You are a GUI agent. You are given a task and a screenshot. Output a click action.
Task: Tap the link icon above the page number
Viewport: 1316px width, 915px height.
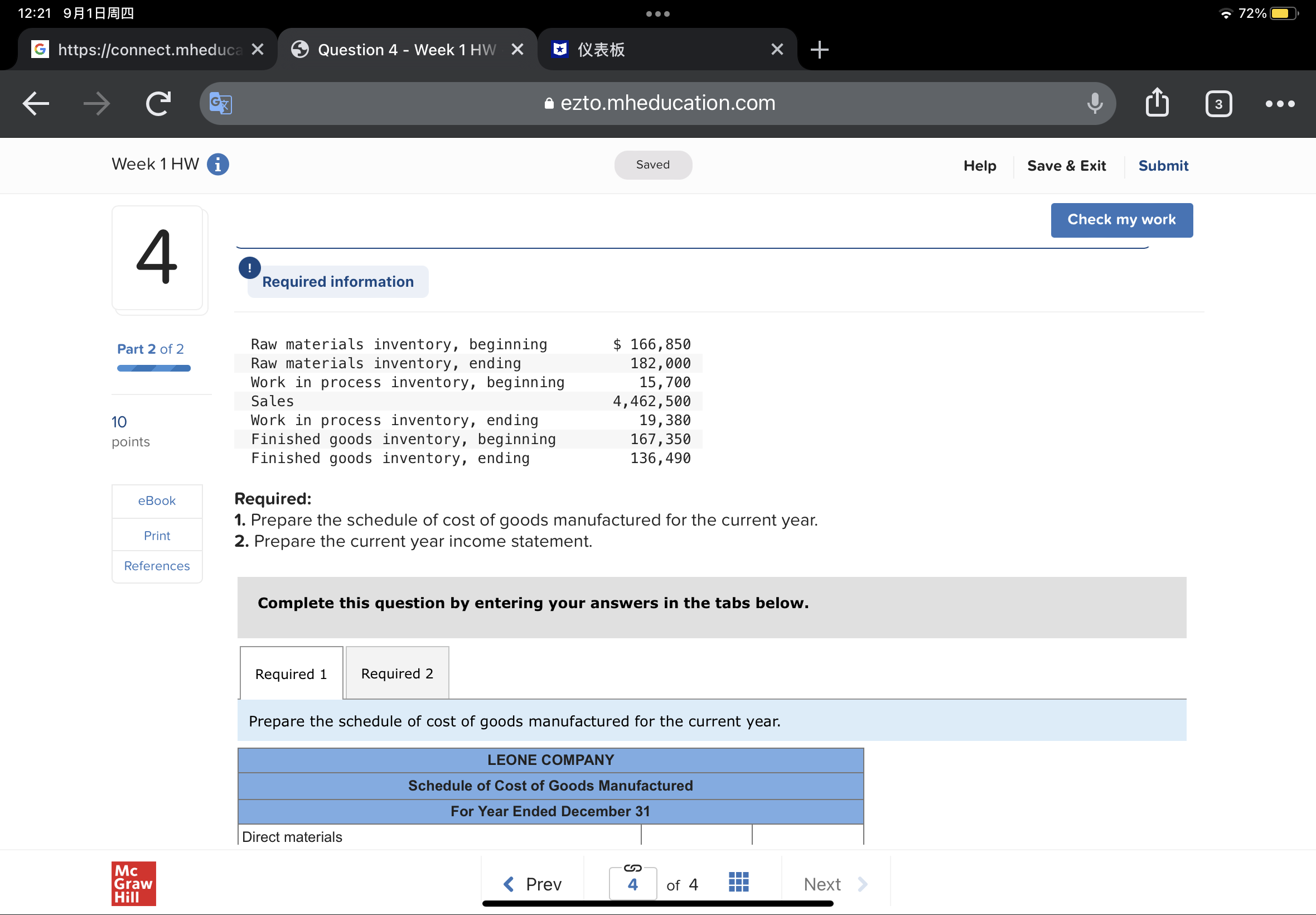pos(632,867)
